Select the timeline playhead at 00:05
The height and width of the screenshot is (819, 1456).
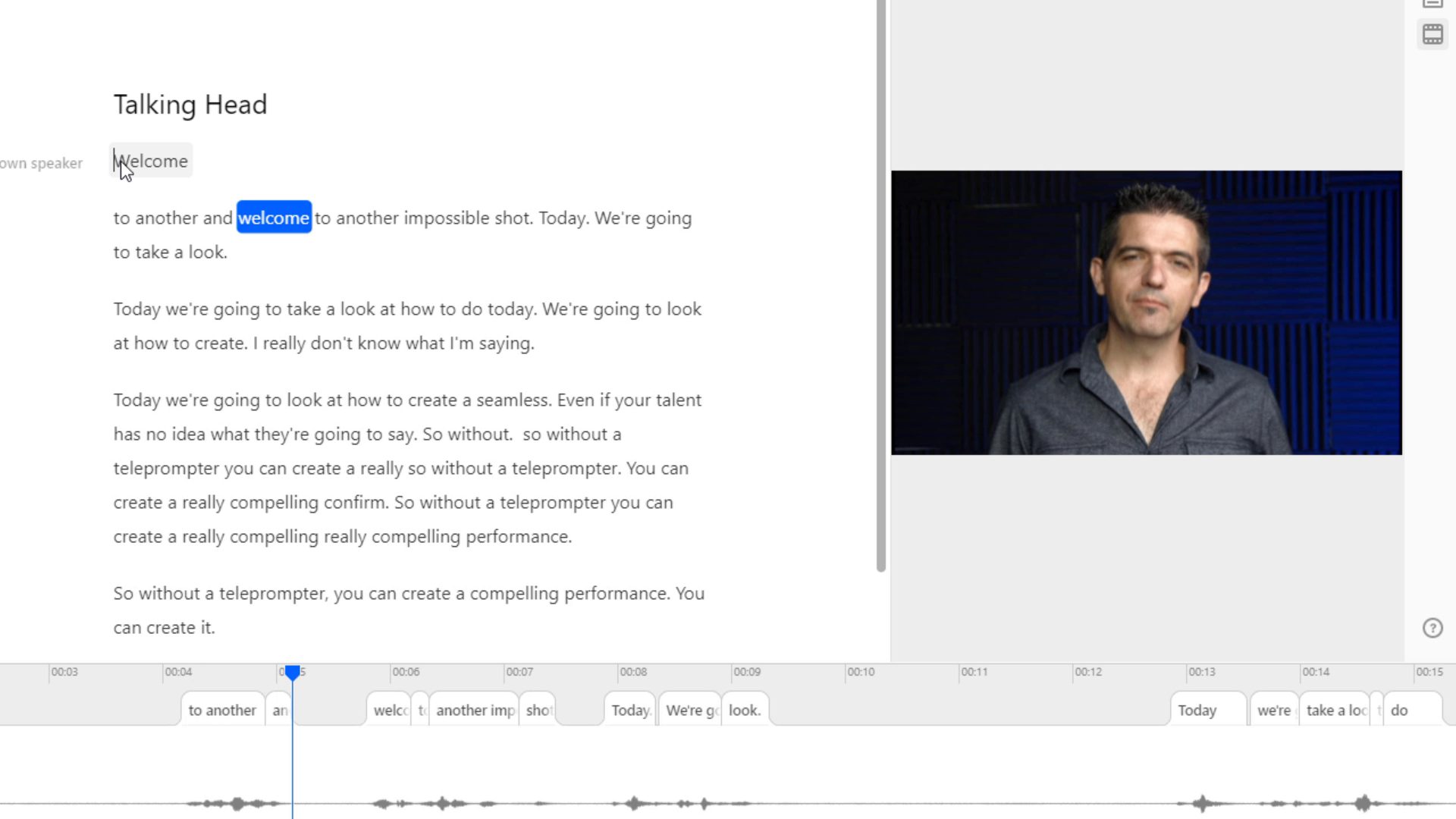(292, 671)
